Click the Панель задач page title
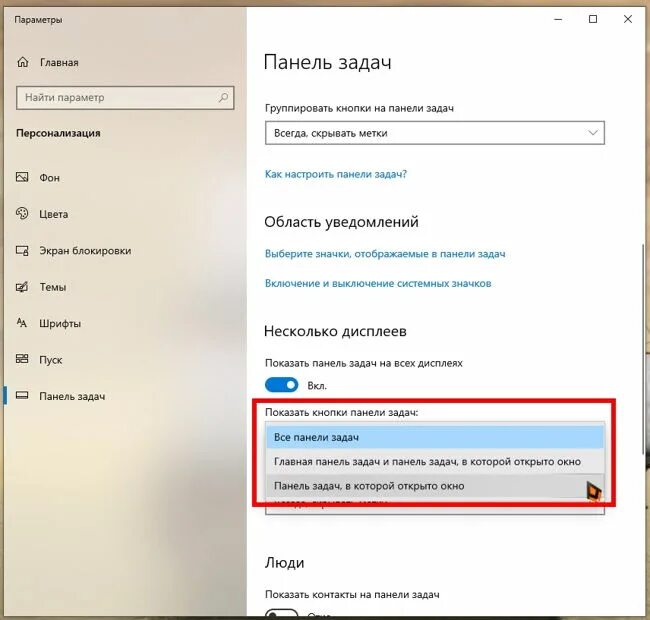Image resolution: width=650 pixels, height=620 pixels. coord(327,63)
